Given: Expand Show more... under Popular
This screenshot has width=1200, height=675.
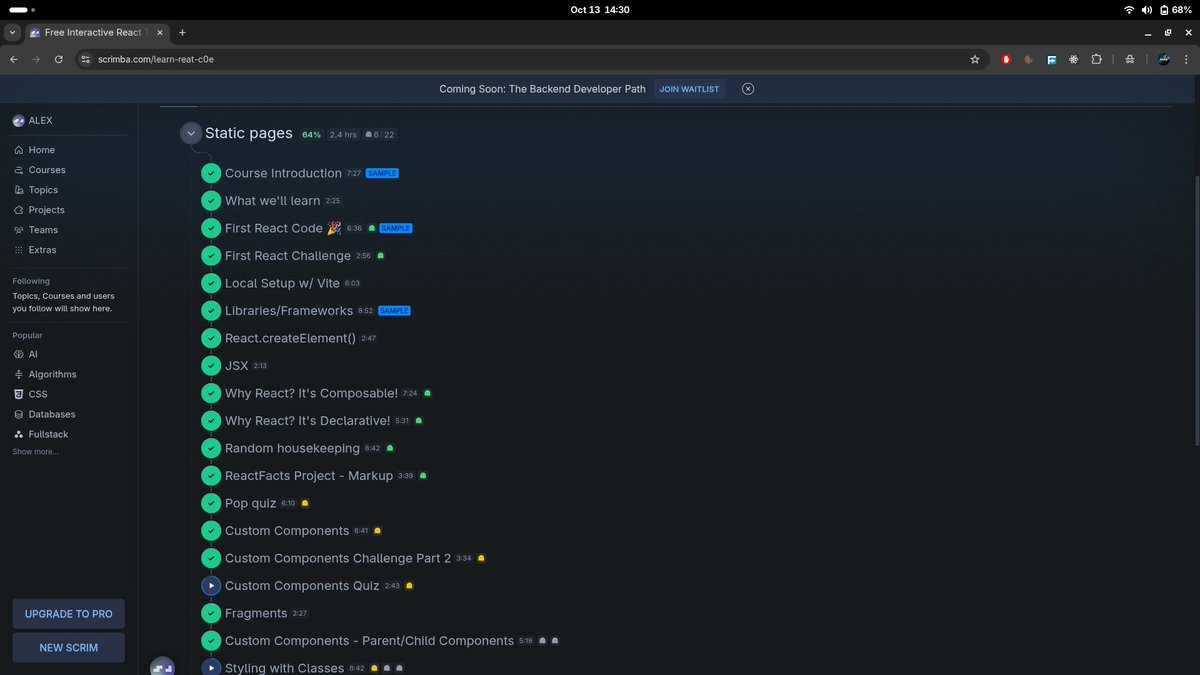Looking at the screenshot, I should tap(35, 452).
